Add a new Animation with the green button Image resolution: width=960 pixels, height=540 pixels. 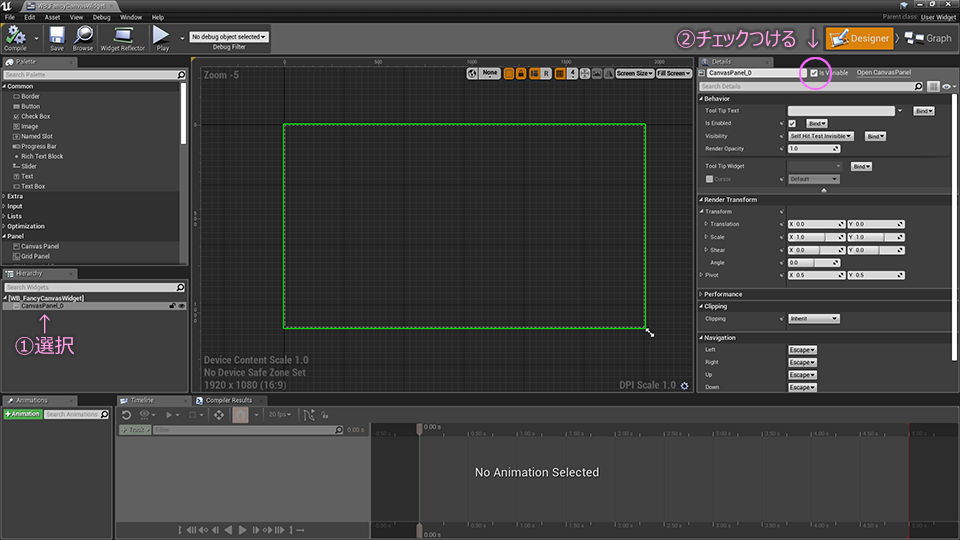tap(23, 414)
